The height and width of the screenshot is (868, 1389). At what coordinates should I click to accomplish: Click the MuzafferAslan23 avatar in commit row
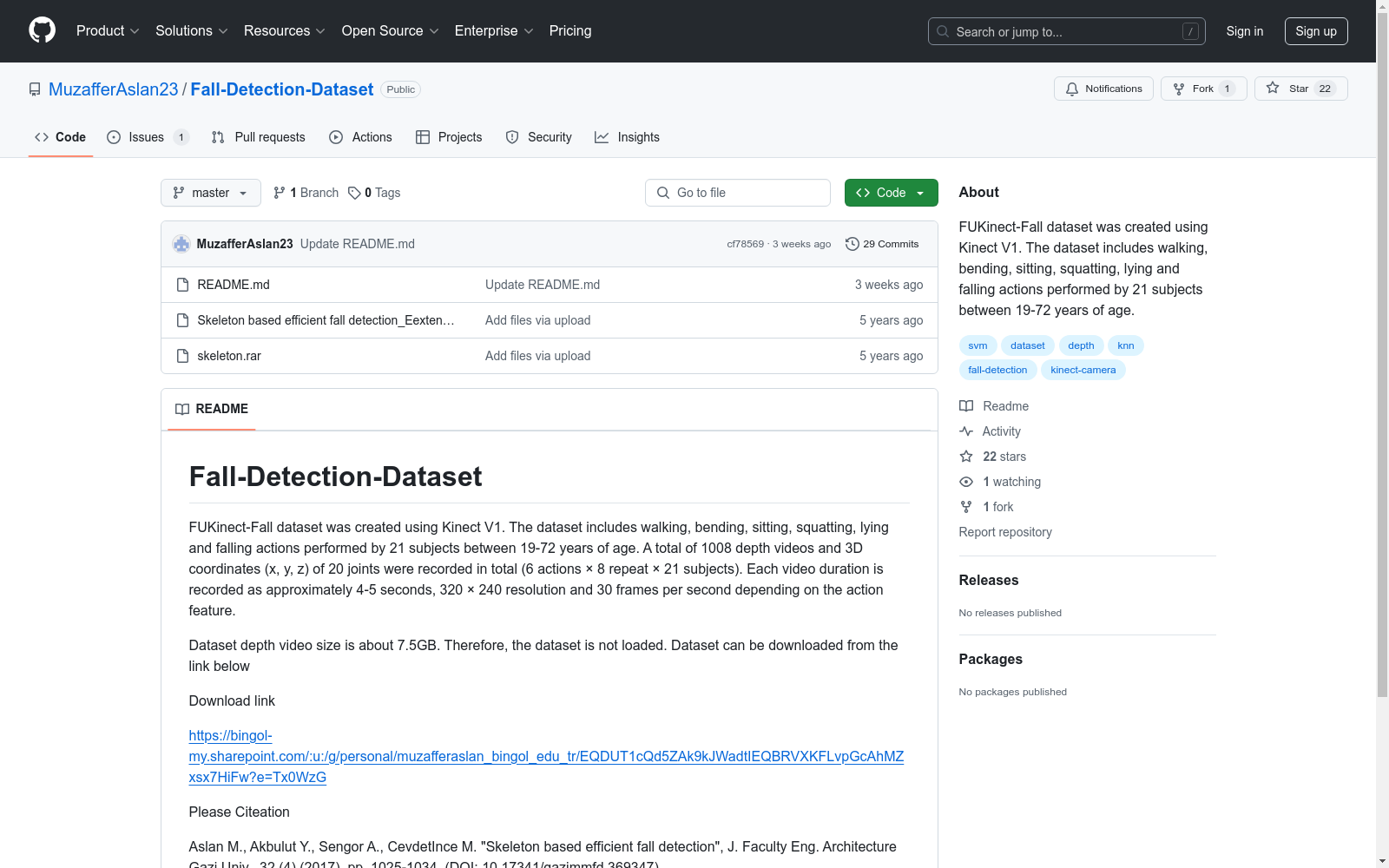(x=181, y=244)
